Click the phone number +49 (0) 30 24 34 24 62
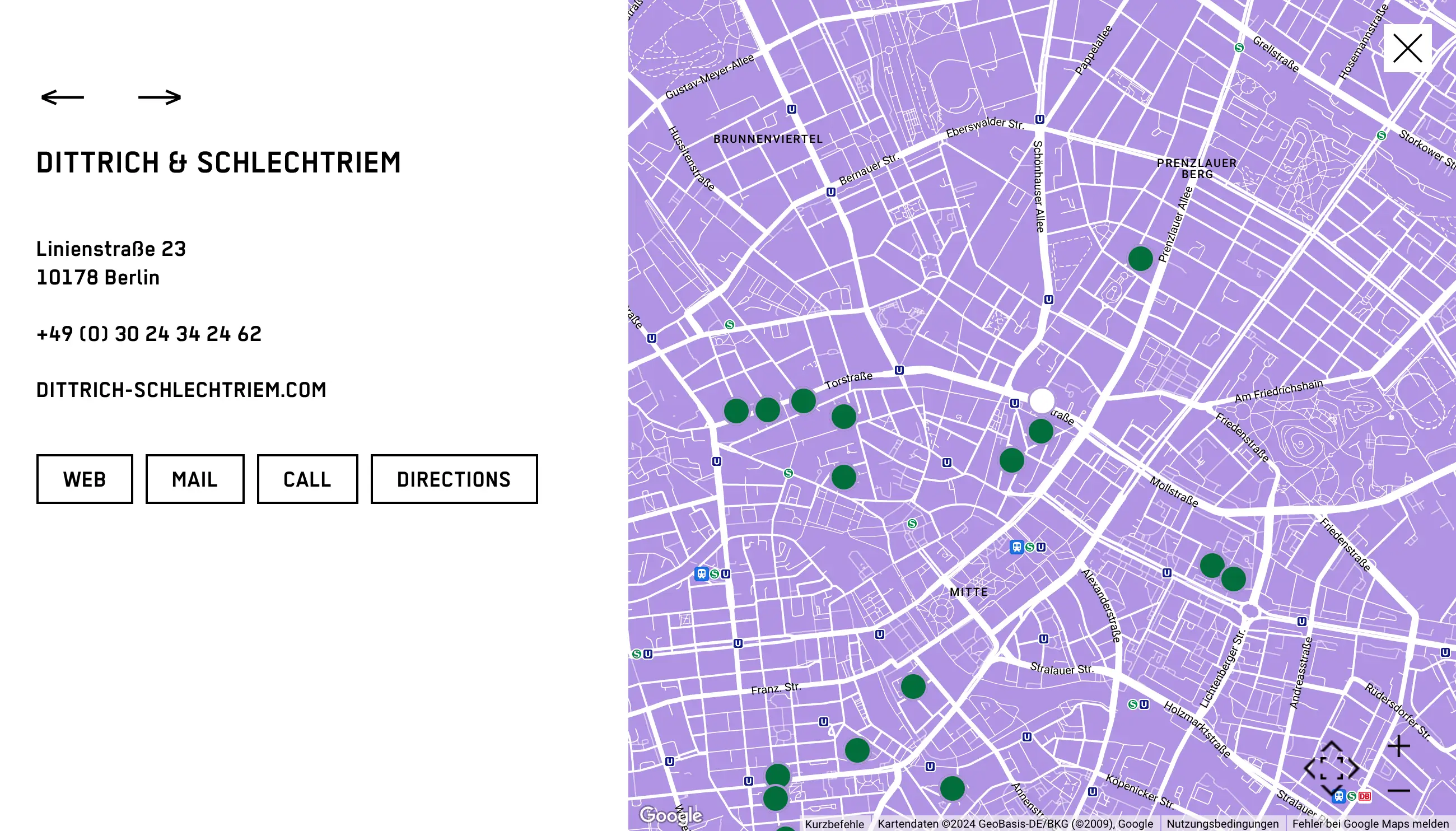The height and width of the screenshot is (831, 1456). 148,334
